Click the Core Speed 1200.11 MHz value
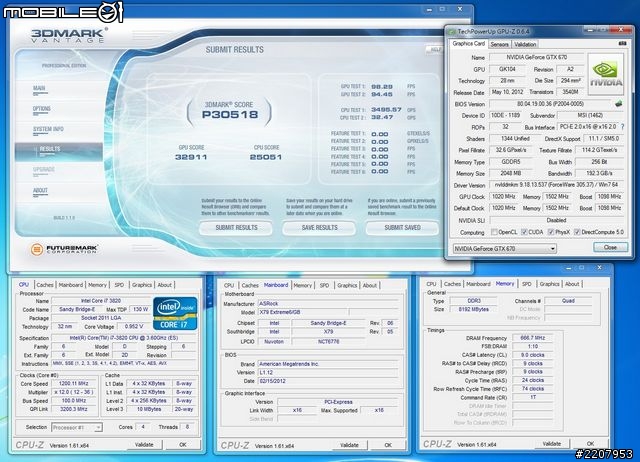 pos(74,384)
